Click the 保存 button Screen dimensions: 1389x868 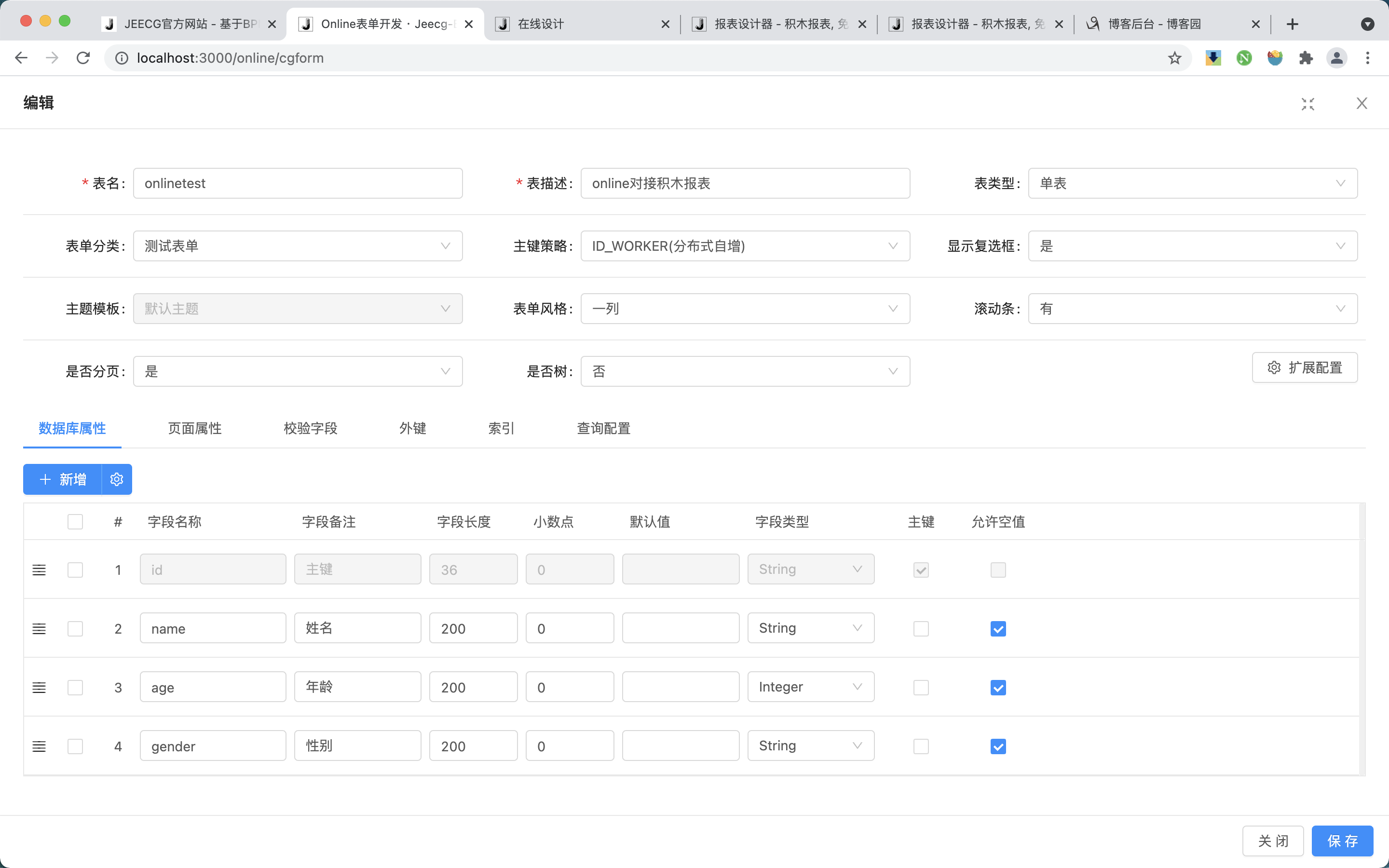pyautogui.click(x=1342, y=841)
